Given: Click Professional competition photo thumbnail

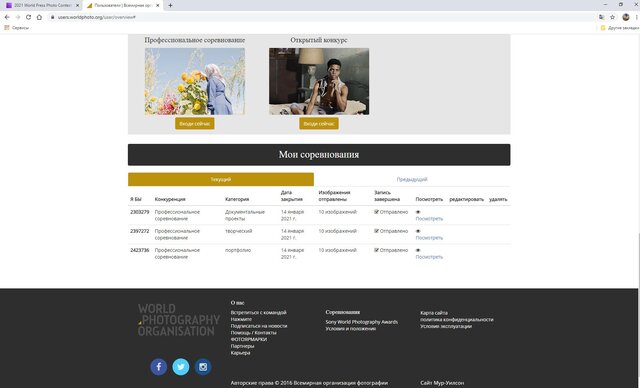Looking at the screenshot, I should [195, 81].
